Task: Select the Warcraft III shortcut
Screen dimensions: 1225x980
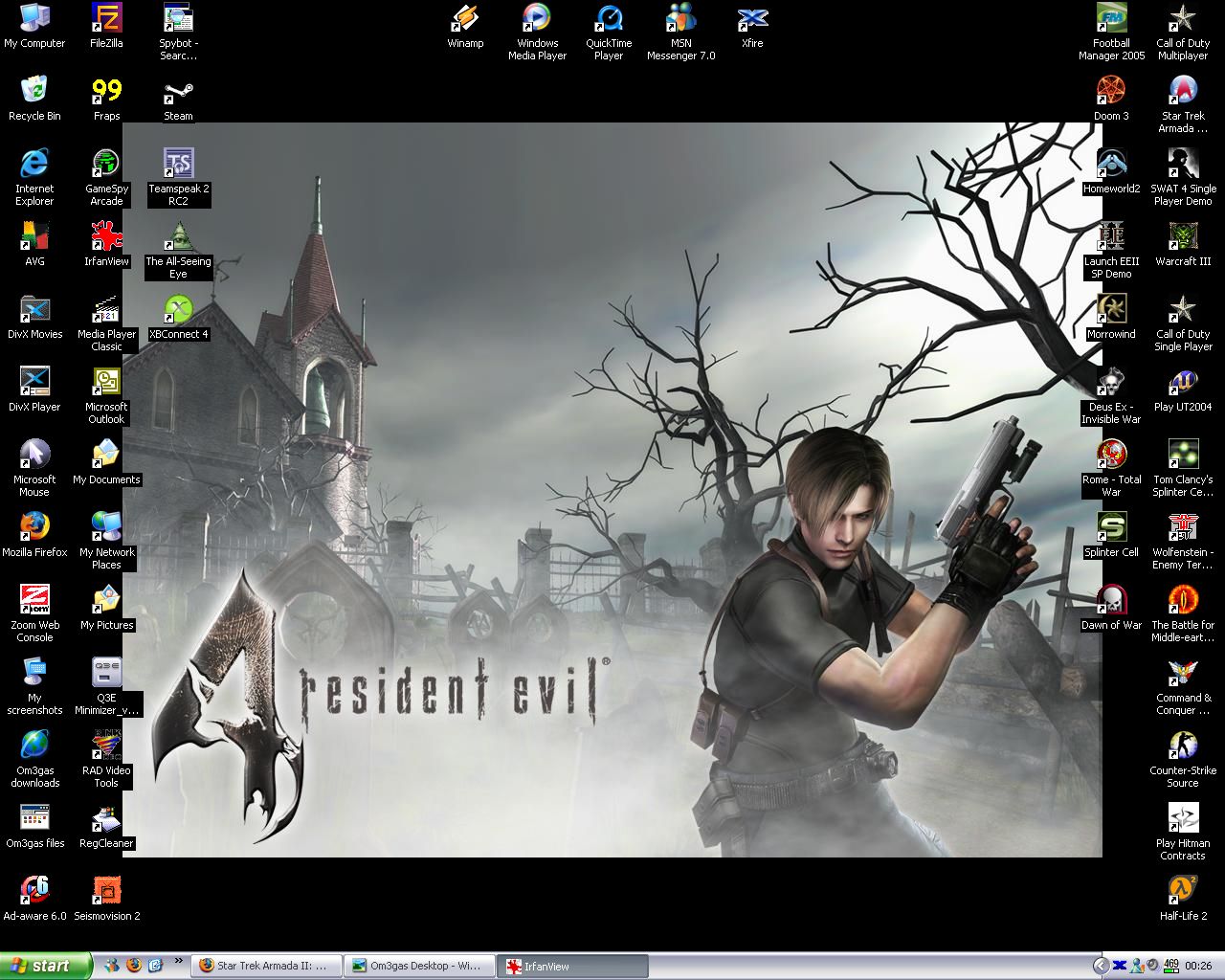Action: (1183, 238)
